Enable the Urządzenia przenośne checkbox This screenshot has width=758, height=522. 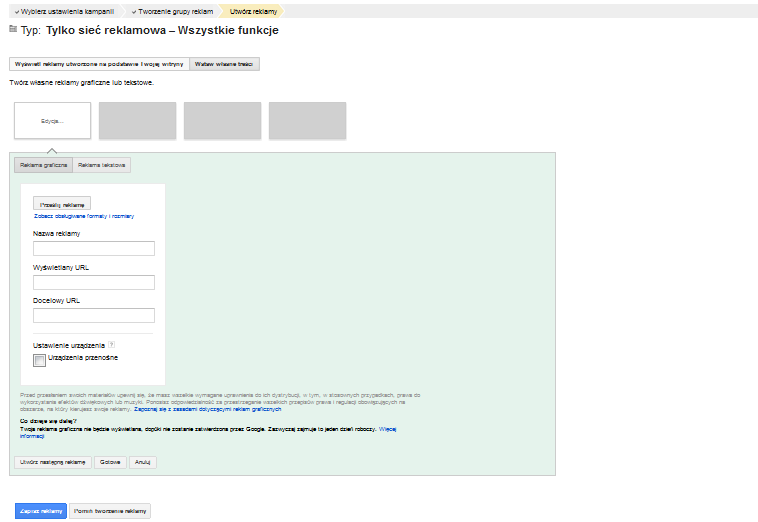pyautogui.click(x=40, y=360)
